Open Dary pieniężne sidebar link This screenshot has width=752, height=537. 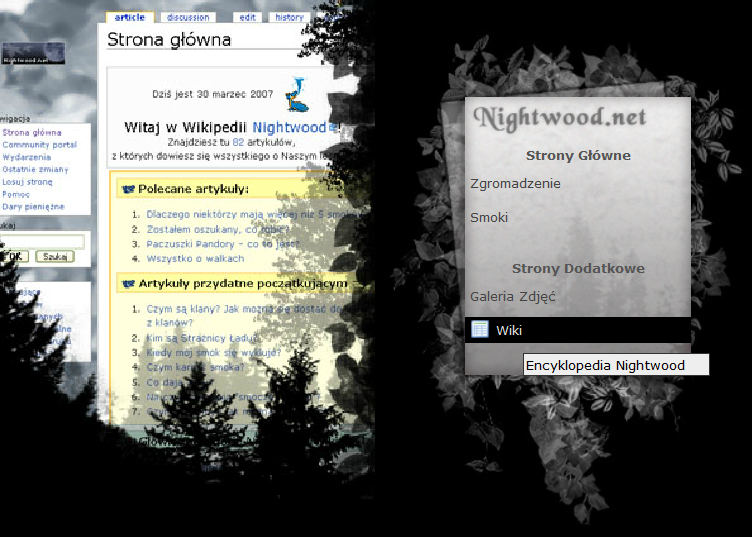(x=33, y=207)
